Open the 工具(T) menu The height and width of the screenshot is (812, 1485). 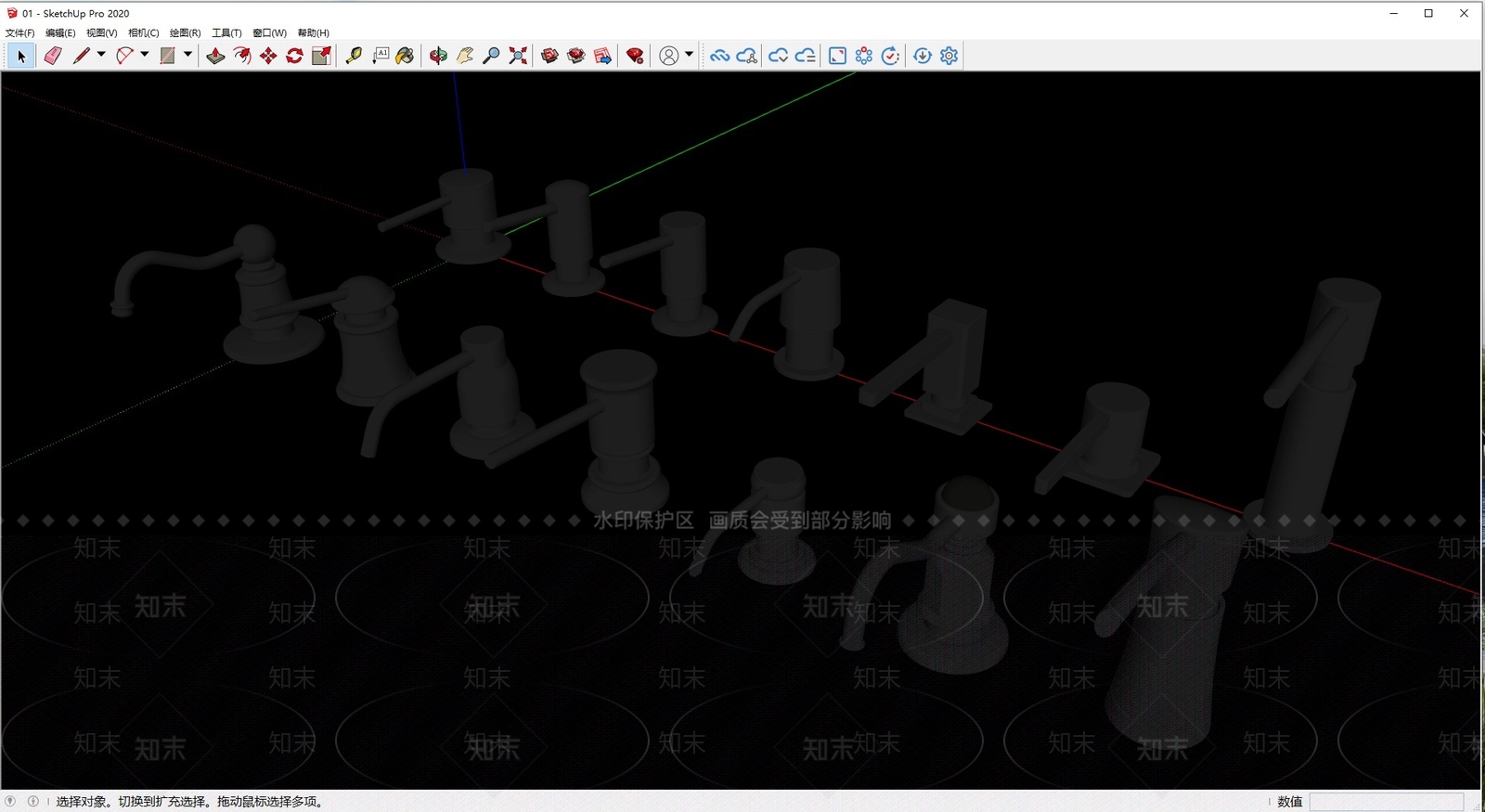click(x=226, y=32)
